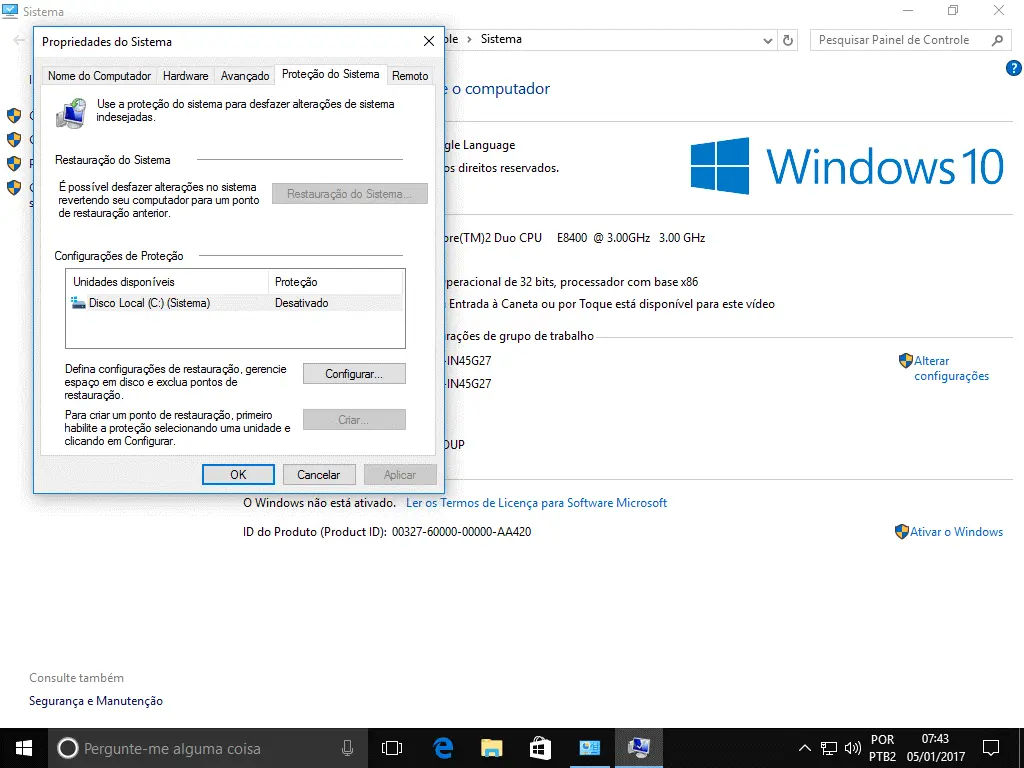Click the shield icon beside Alterar configurações
The width and height of the screenshot is (1024, 768).
(x=905, y=360)
